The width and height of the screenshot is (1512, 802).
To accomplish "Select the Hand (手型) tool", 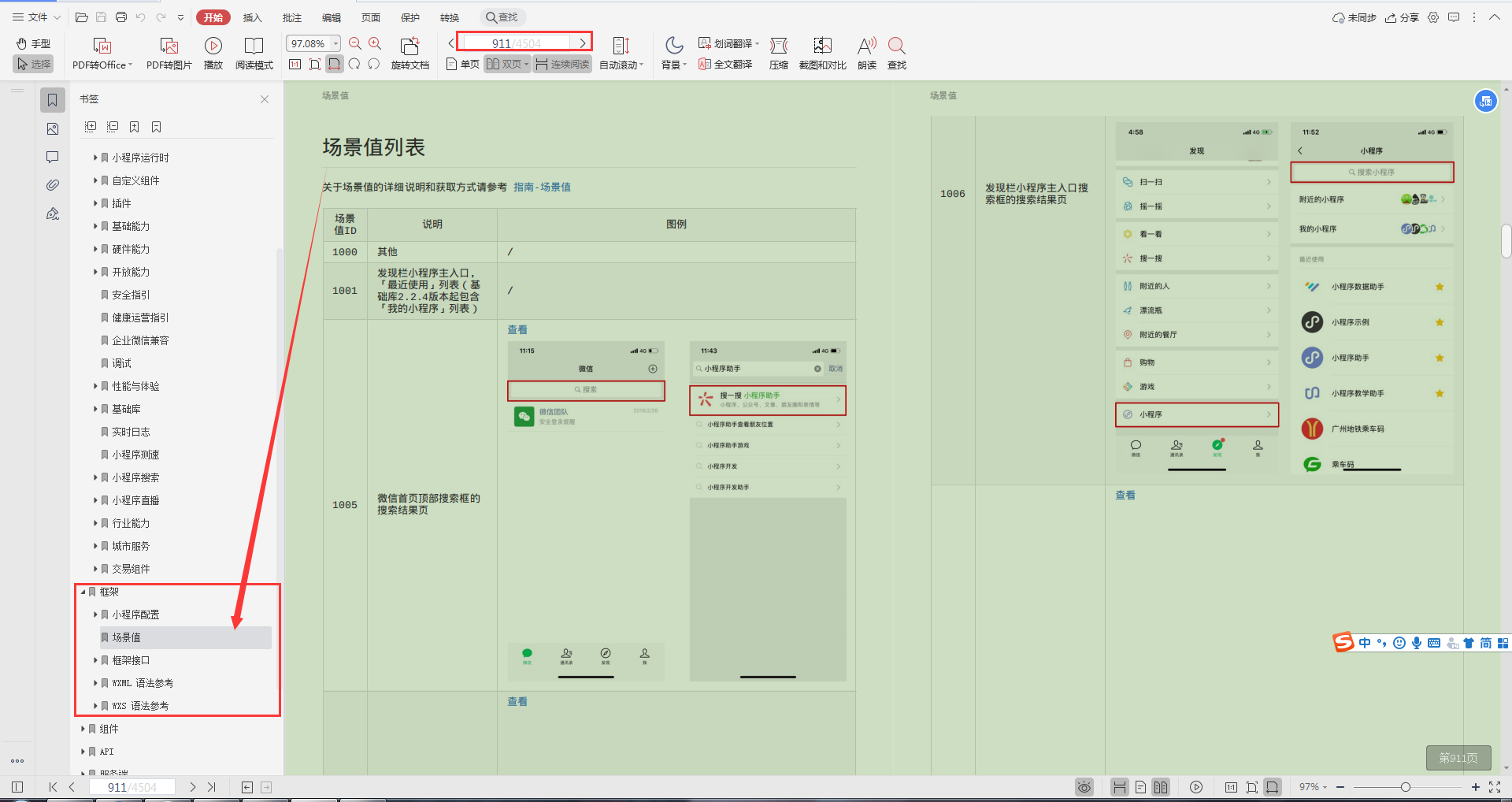I will (x=33, y=43).
